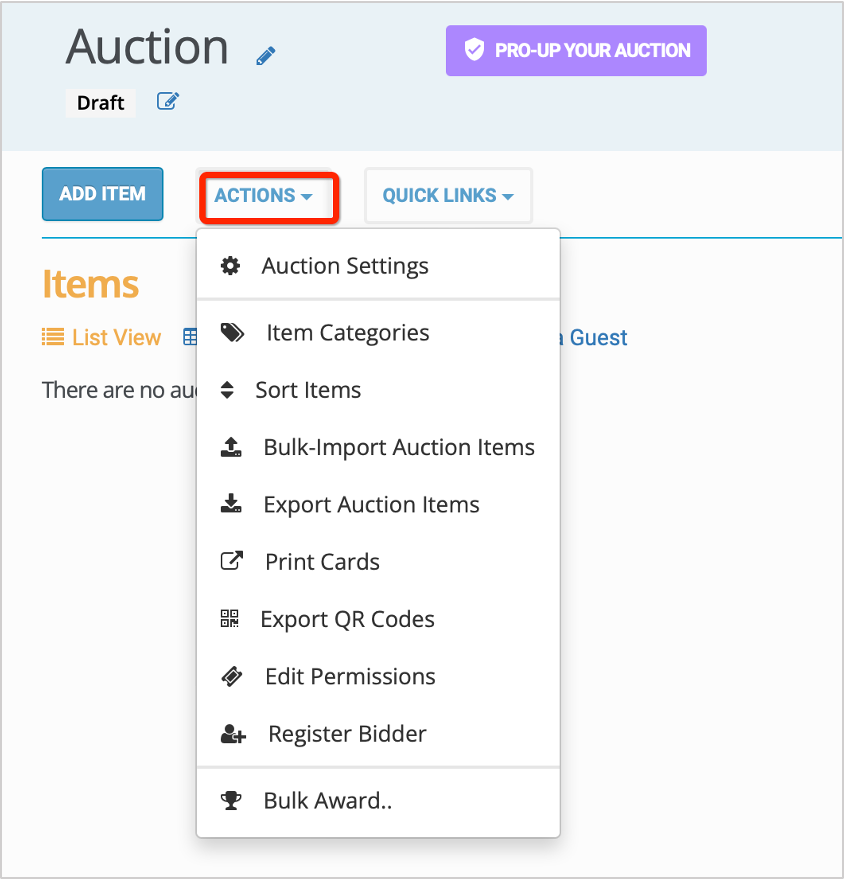The image size is (844, 880).
Task: Click the Auction Settings gear icon
Action: pyautogui.click(x=231, y=266)
